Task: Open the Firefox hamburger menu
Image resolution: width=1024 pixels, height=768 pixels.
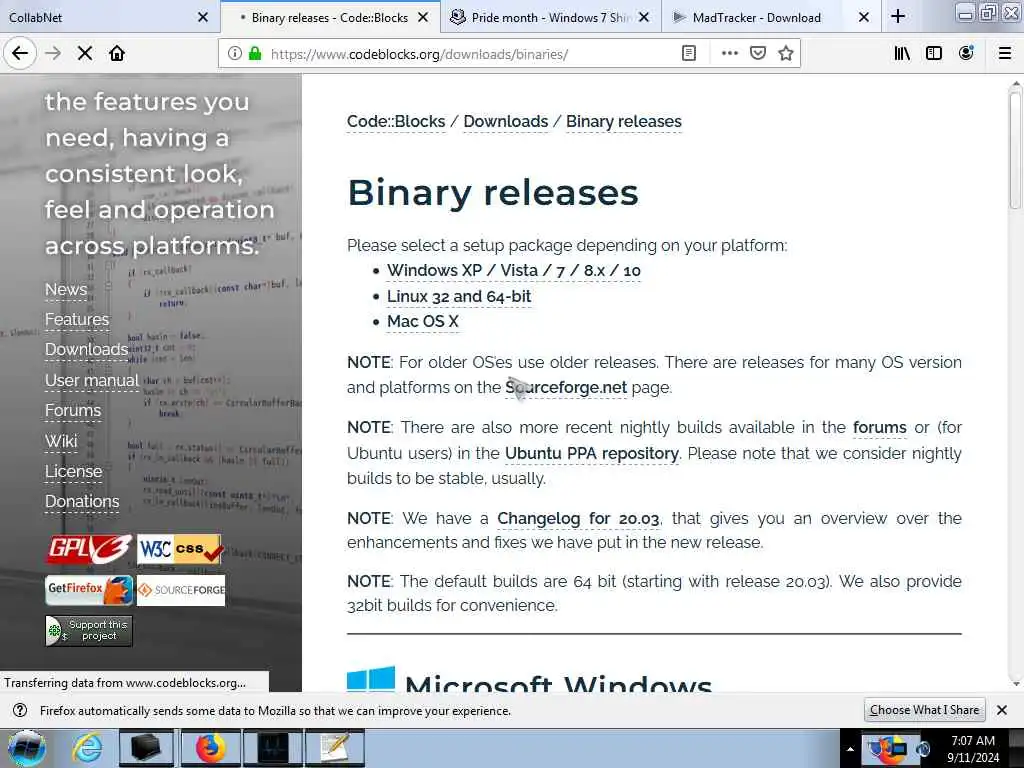Action: point(1005,54)
